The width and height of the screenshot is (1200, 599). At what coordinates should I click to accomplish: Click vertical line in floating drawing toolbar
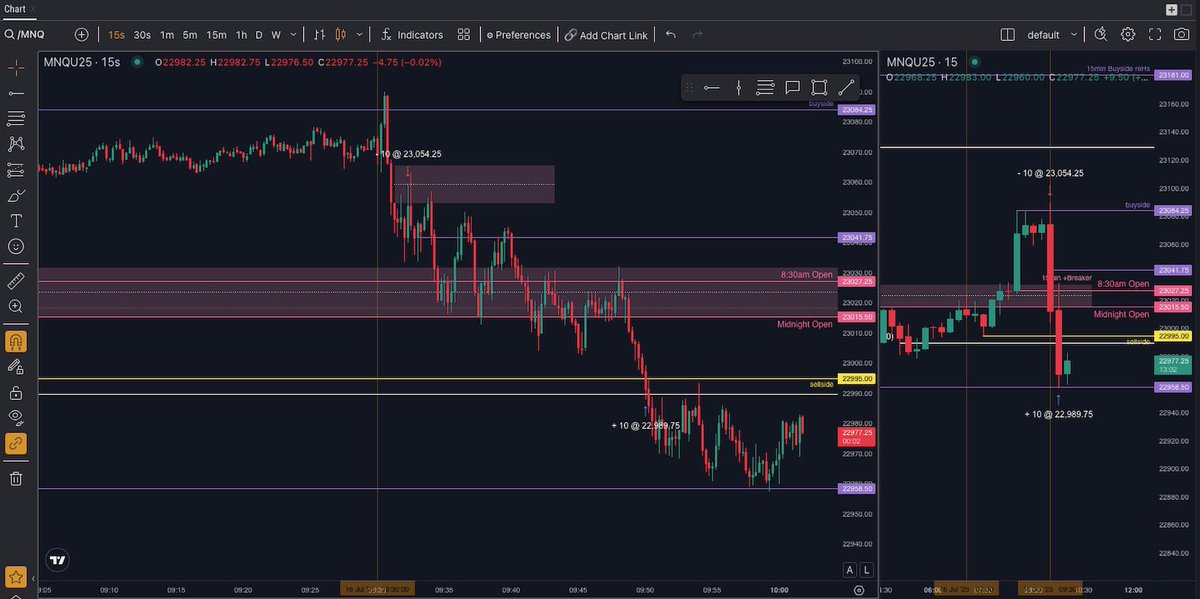point(738,87)
